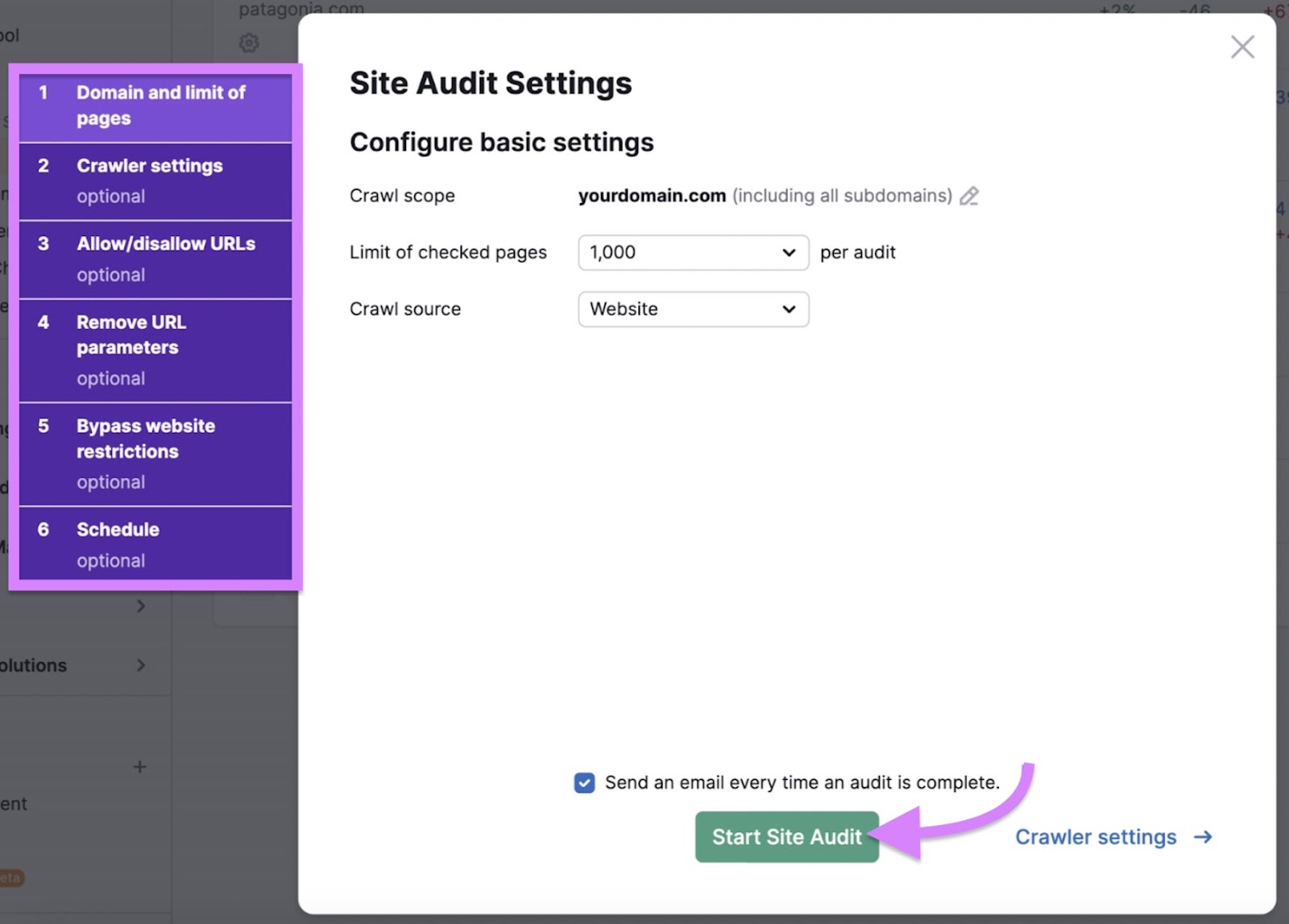Click the arrow icon beside Crawler settings link
The height and width of the screenshot is (924, 1289).
coord(1202,837)
